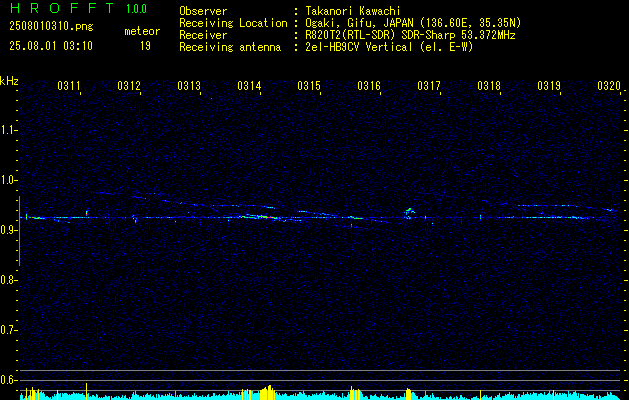Click the meteor label

[x=142, y=31]
